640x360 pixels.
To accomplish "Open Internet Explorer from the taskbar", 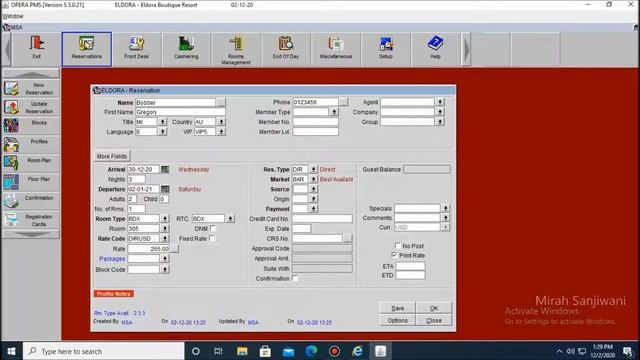I will tap(358, 351).
